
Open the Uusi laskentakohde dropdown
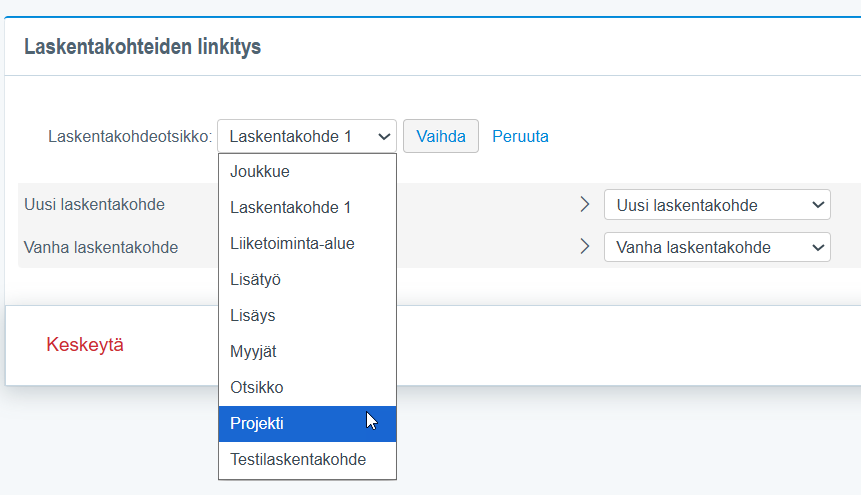(717, 205)
